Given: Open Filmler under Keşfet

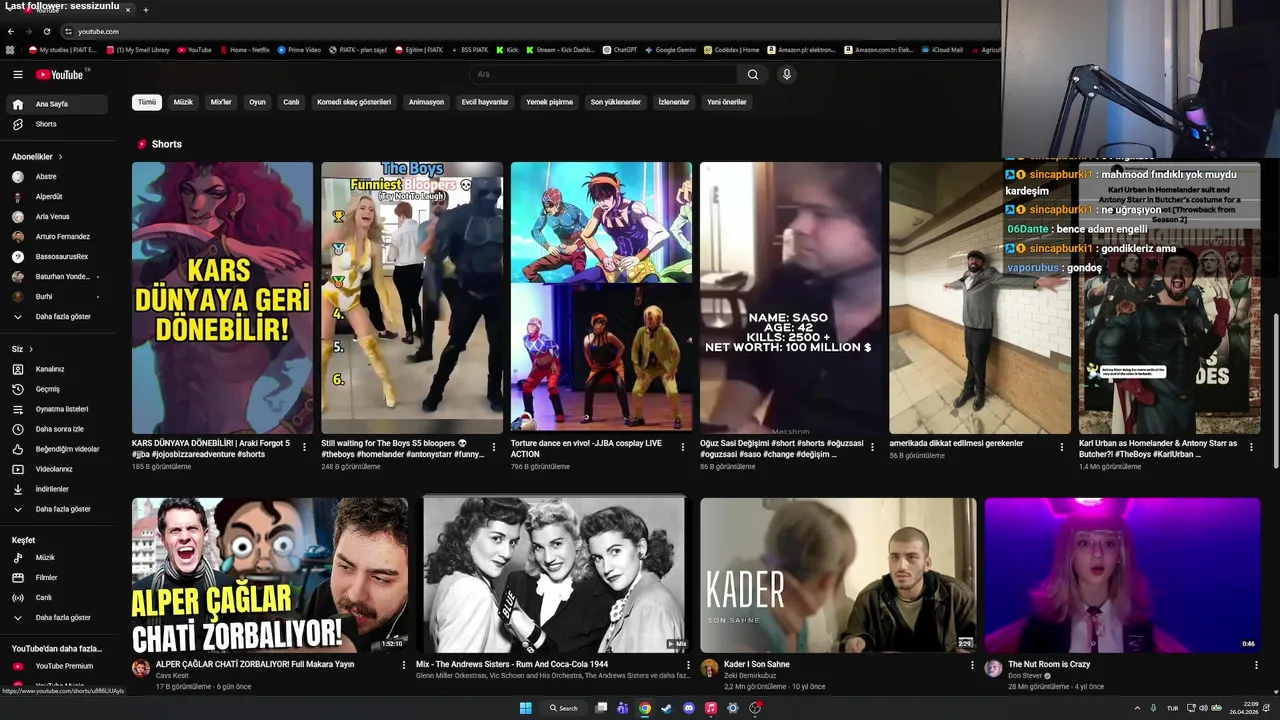Looking at the screenshot, I should (x=46, y=577).
